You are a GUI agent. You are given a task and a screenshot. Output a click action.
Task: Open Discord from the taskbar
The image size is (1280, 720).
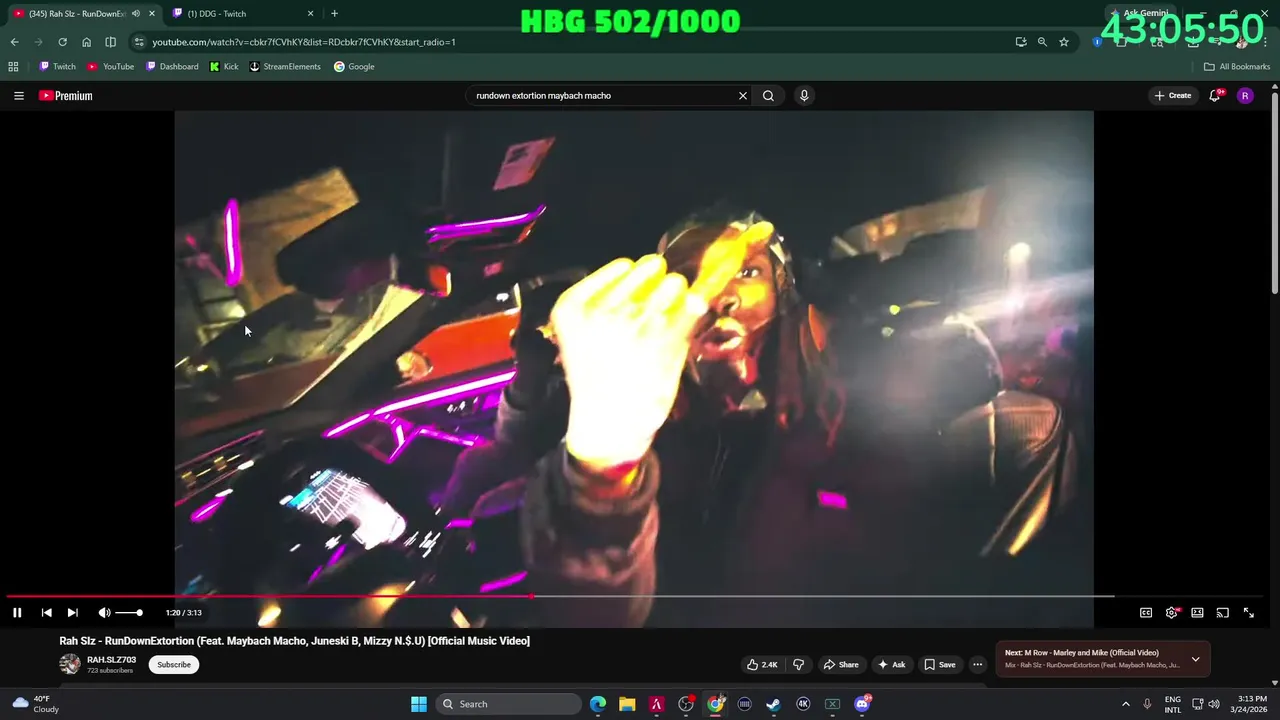pos(862,704)
